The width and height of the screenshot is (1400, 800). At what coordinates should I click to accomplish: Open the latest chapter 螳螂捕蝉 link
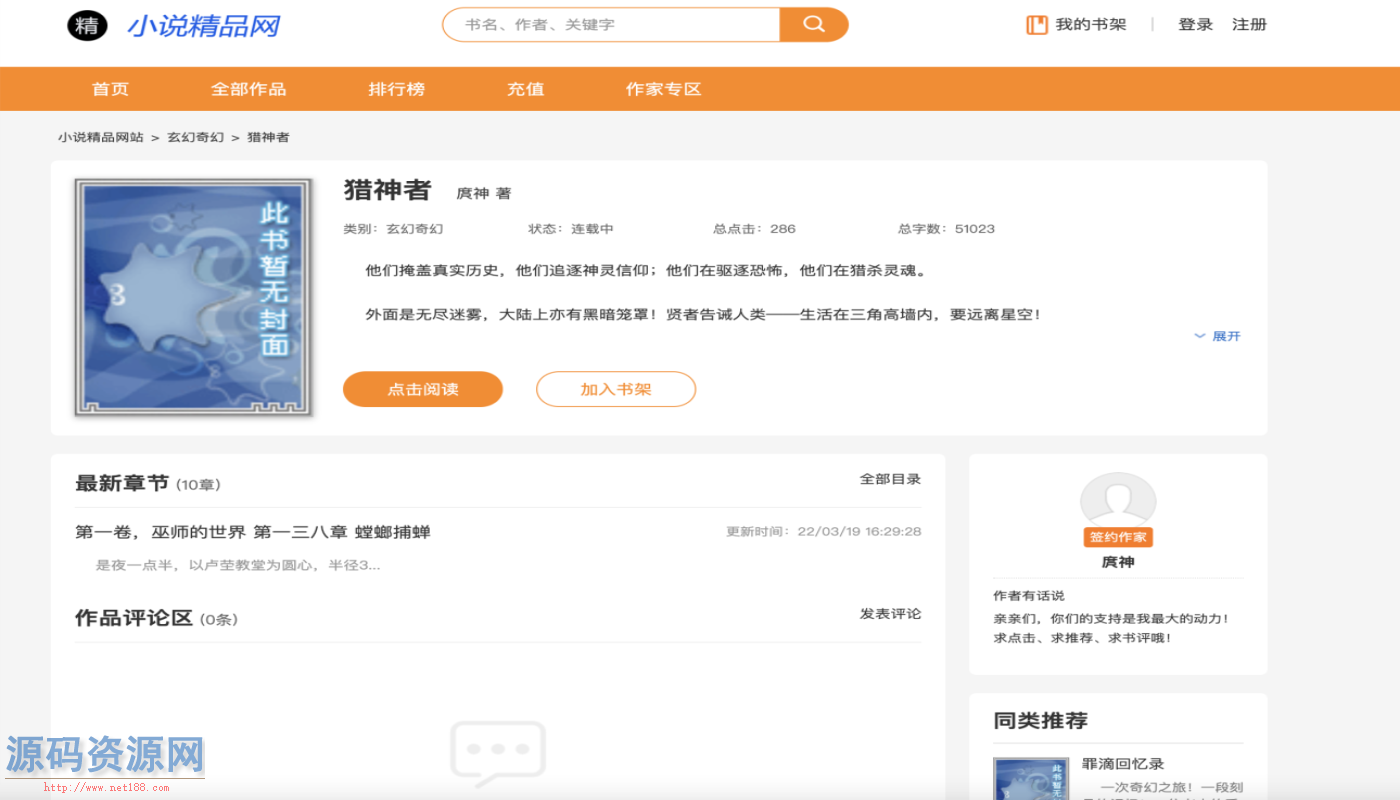[x=253, y=532]
